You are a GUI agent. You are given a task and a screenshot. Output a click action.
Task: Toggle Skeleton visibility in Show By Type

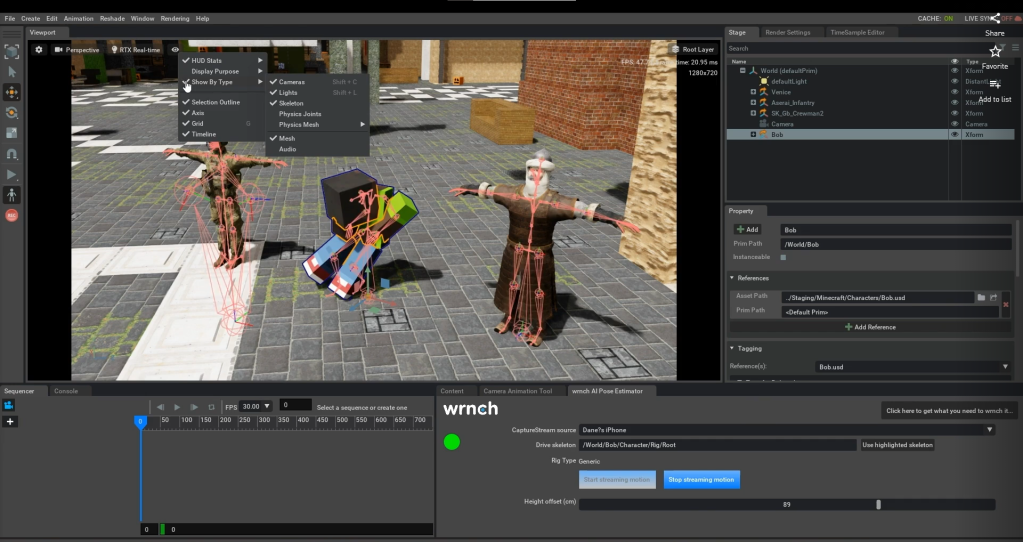pyautogui.click(x=291, y=103)
